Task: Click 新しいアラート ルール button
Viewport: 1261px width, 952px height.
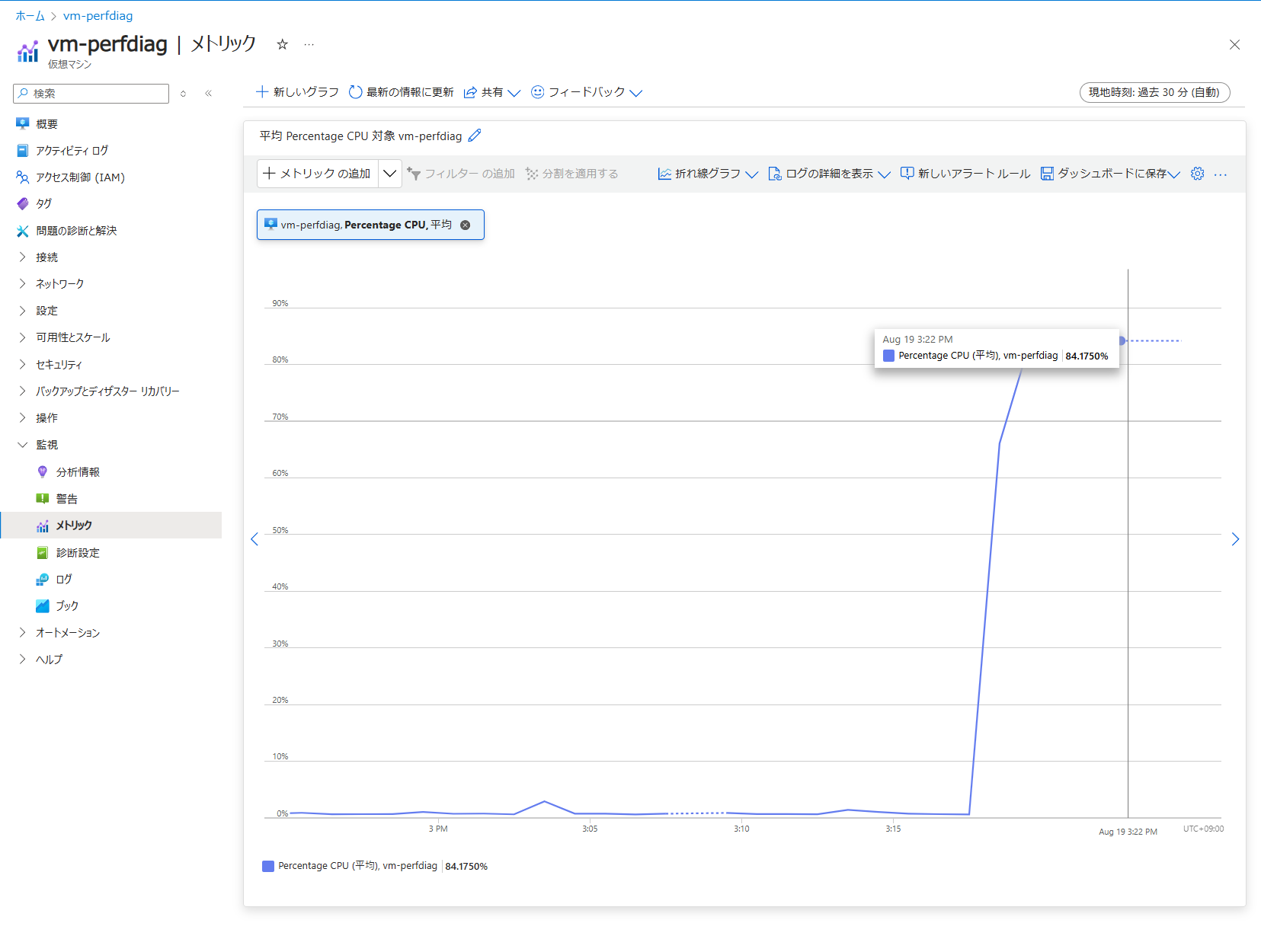Action: (965, 174)
